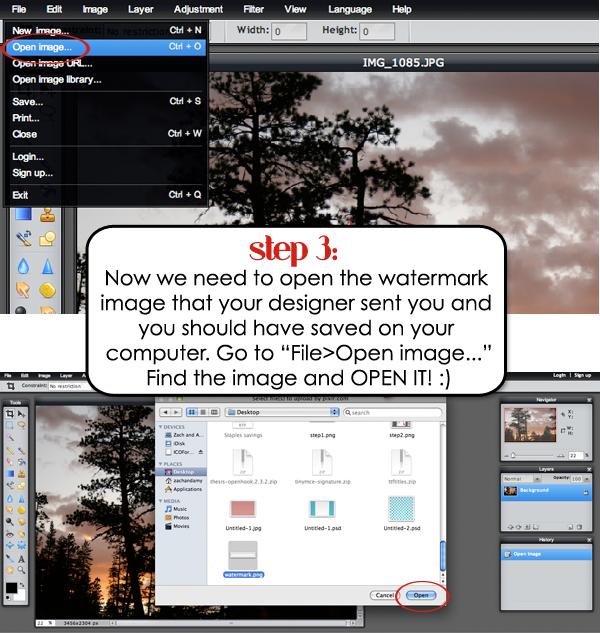
Task: Click the zoom-in icon in Navigator
Action: 560,455
